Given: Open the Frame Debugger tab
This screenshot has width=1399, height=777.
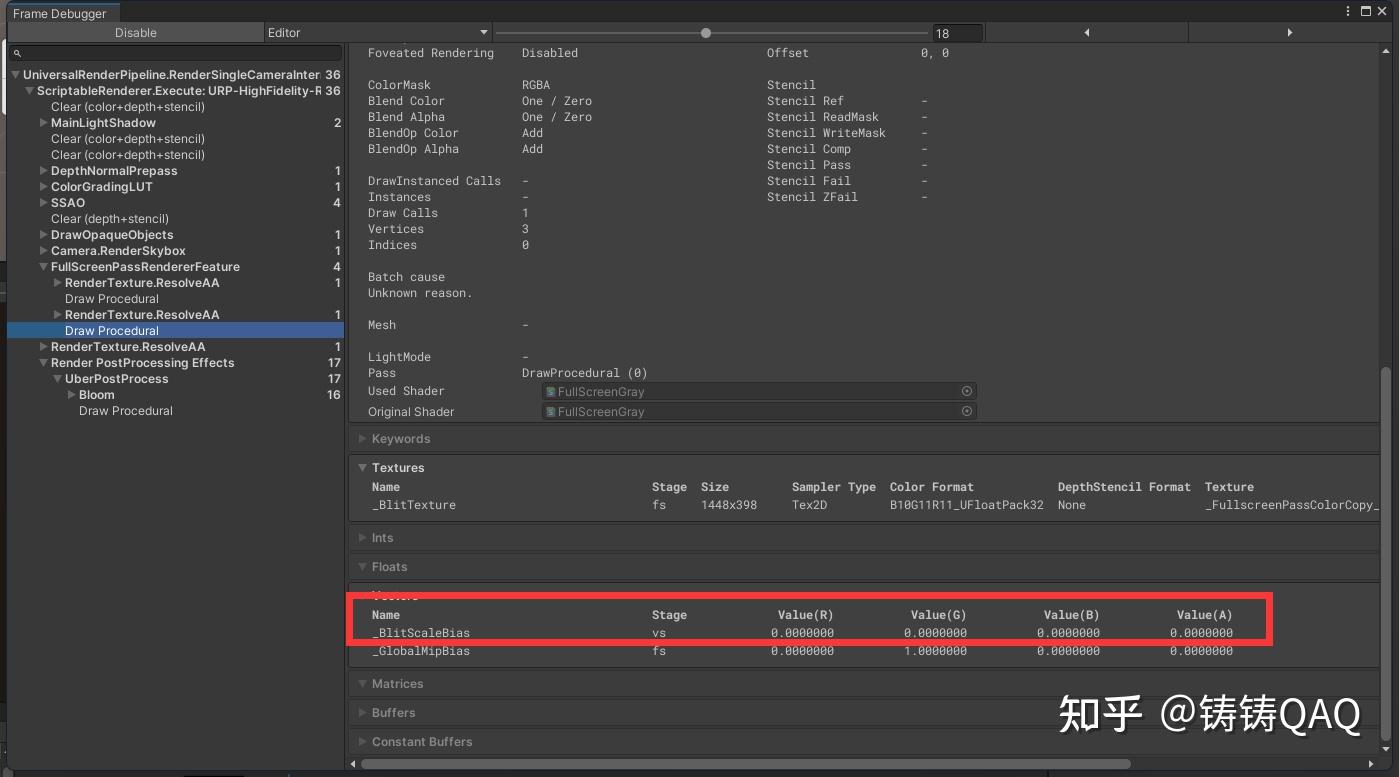Looking at the screenshot, I should coord(60,13).
